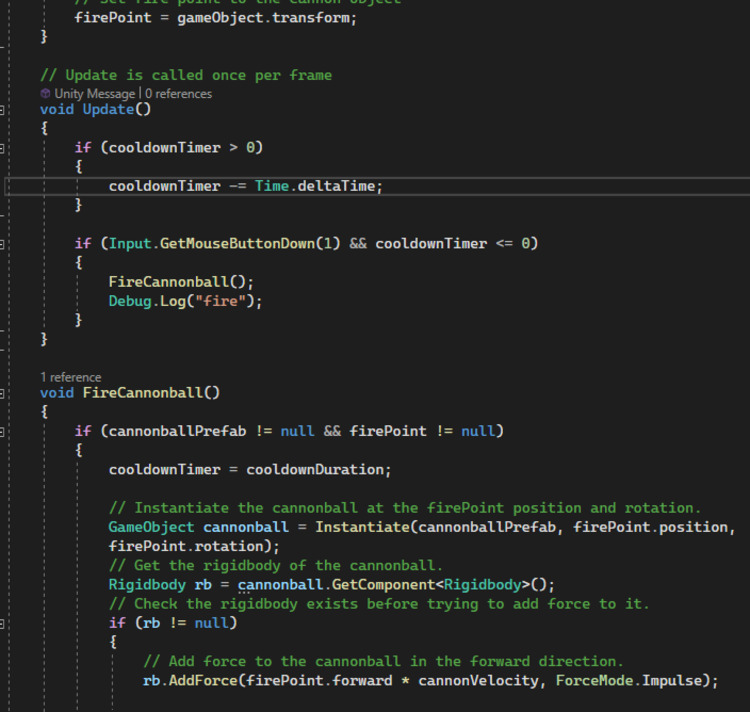Click rb in the if (rb != null) line
This screenshot has width=750, height=712.
151,623
